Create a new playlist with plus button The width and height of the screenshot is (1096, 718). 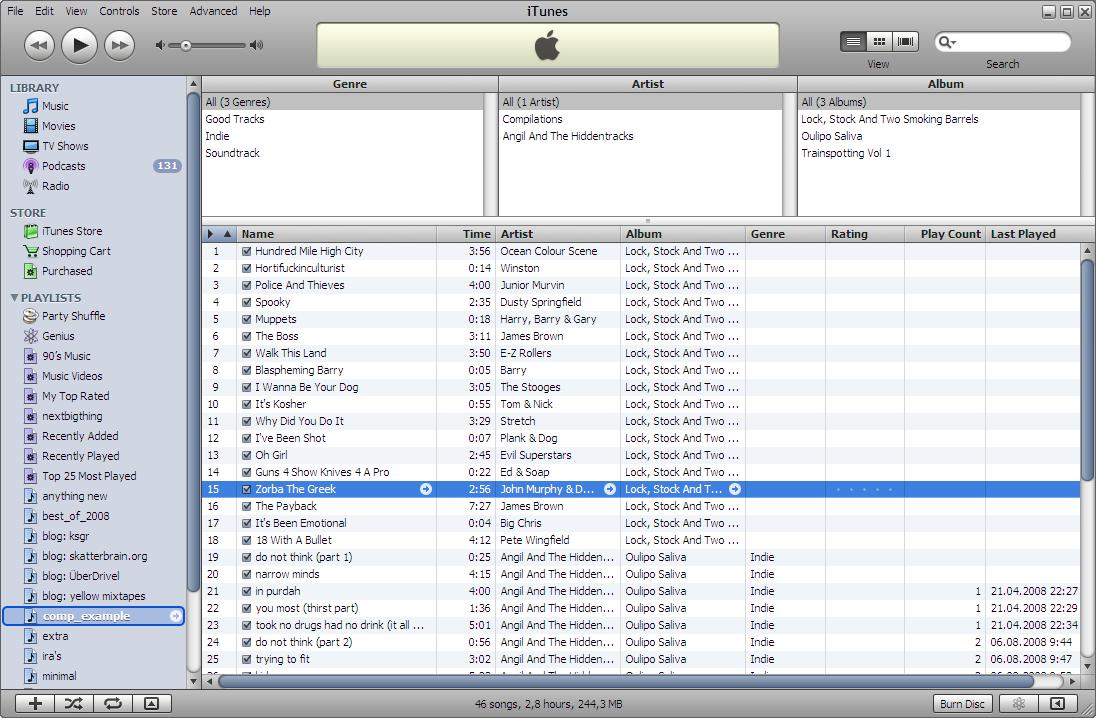(x=35, y=704)
